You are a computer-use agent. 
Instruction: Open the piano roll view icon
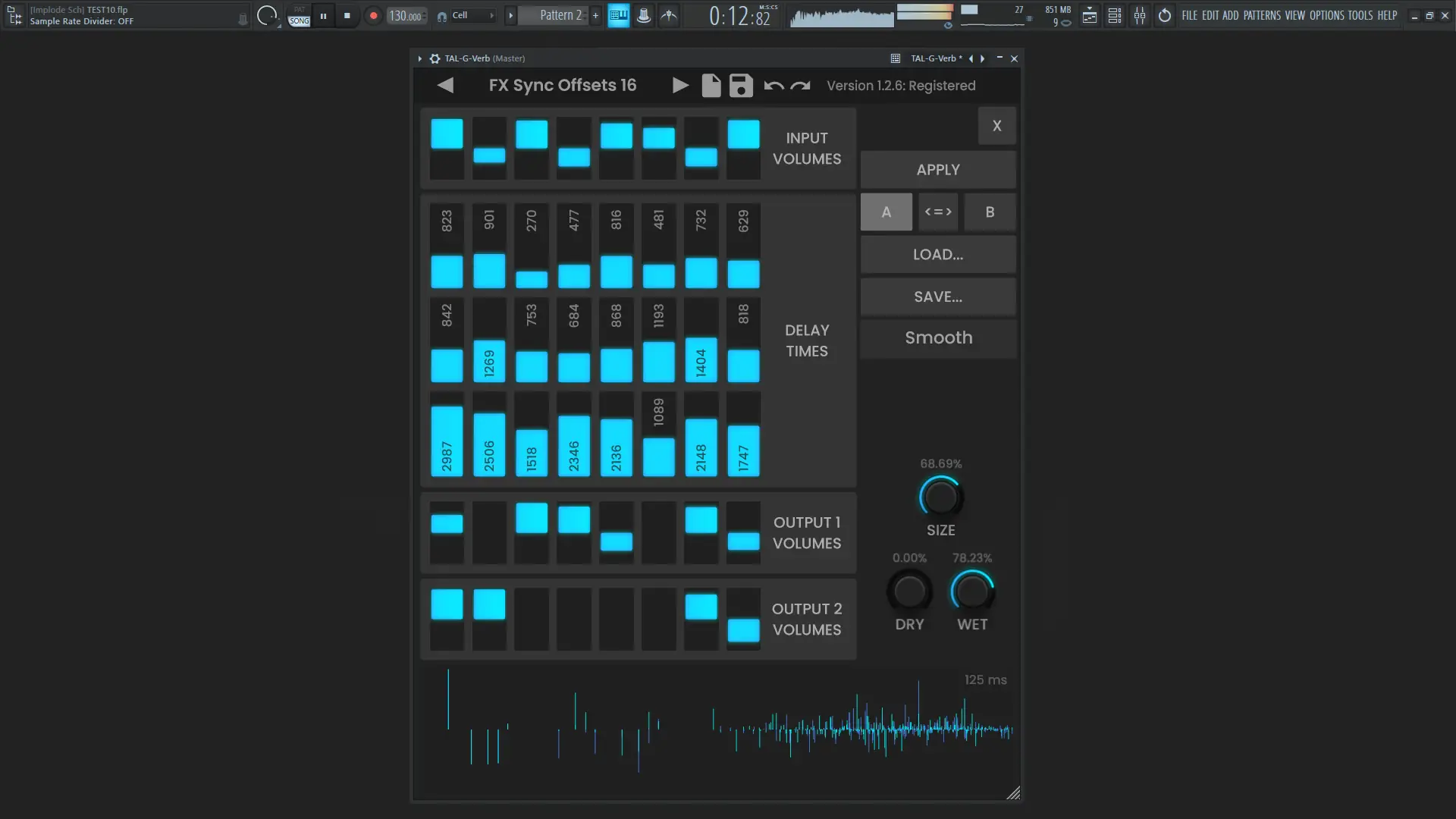click(x=619, y=15)
